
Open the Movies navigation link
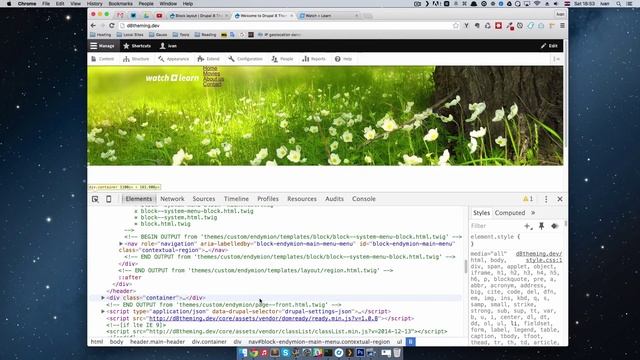(x=211, y=74)
